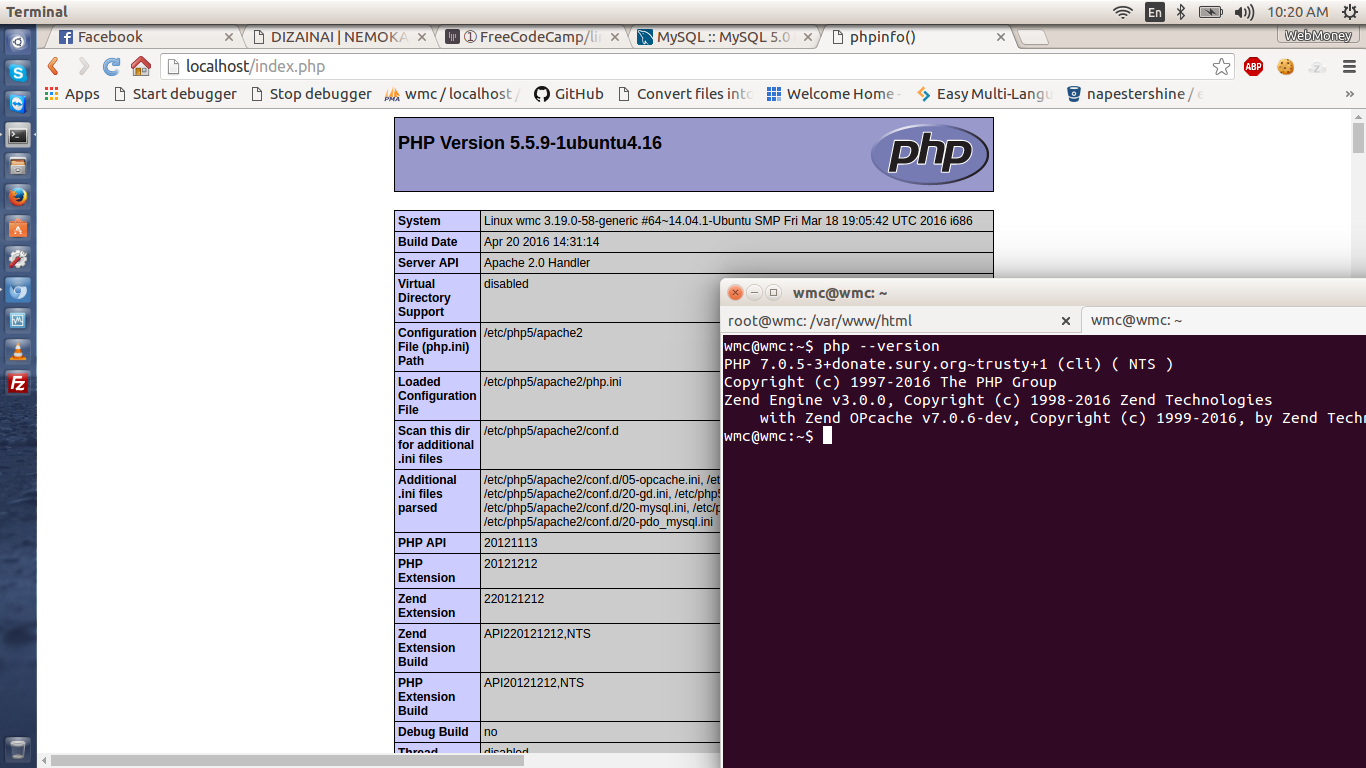Switch to root@wmc /var/www/html terminal tab
Viewport: 1366px width, 768px height.
890,320
